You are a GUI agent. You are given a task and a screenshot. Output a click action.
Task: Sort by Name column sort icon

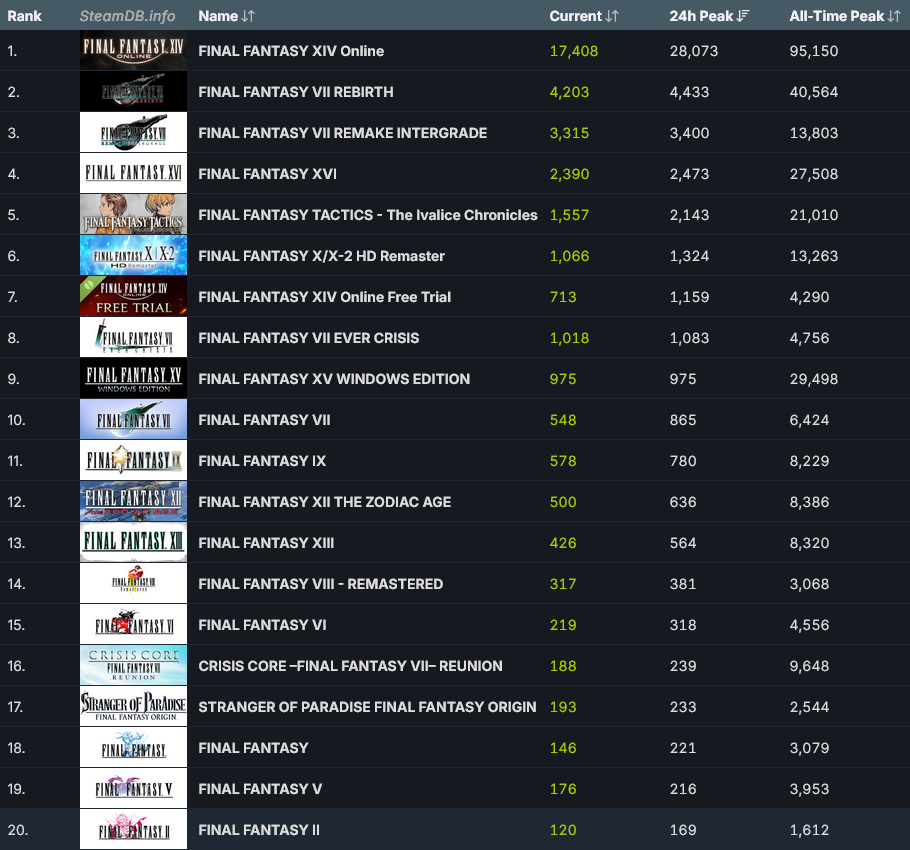248,16
